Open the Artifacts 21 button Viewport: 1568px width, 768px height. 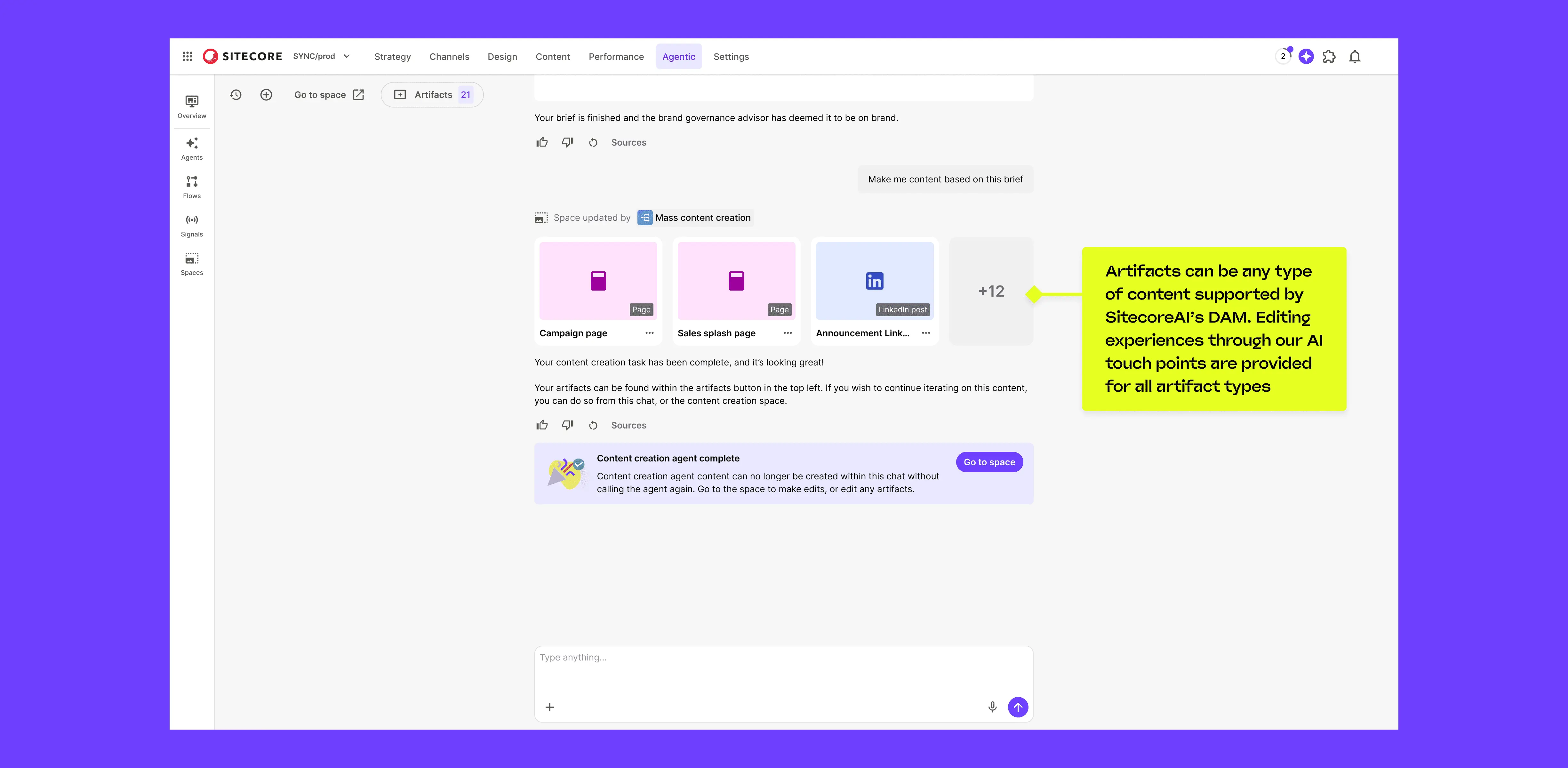click(432, 94)
